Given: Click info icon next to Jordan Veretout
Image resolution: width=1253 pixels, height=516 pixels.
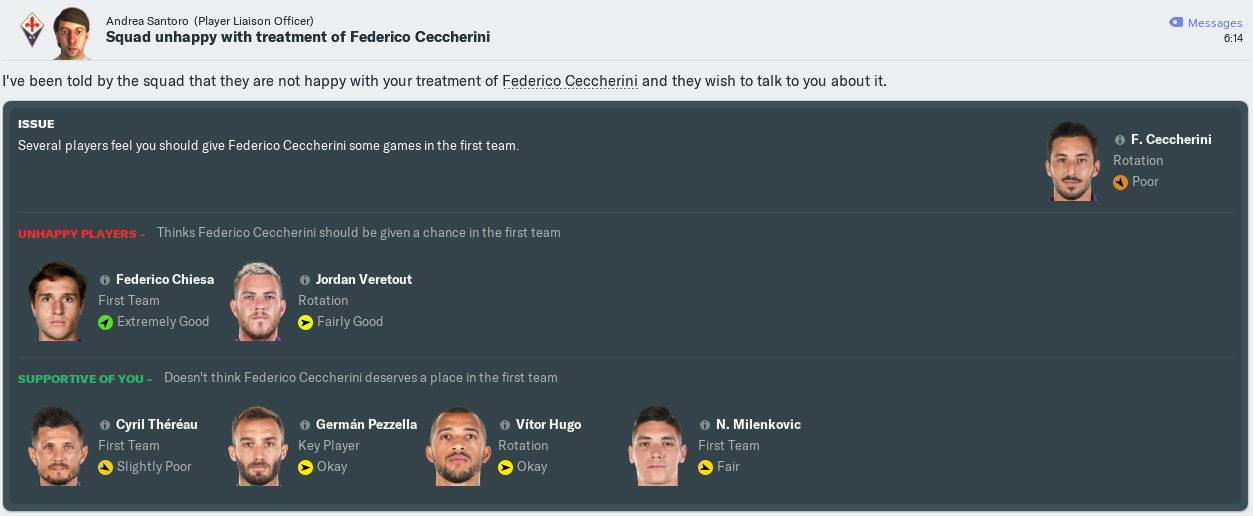Looking at the screenshot, I should (305, 280).
